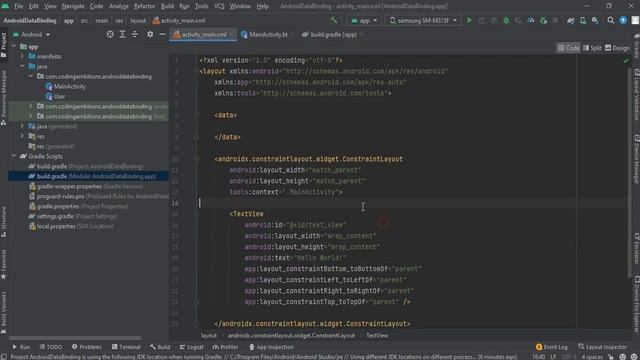Switch editor to Design view
Image resolution: width=640 pixels, height=360 pixels.
coord(617,48)
